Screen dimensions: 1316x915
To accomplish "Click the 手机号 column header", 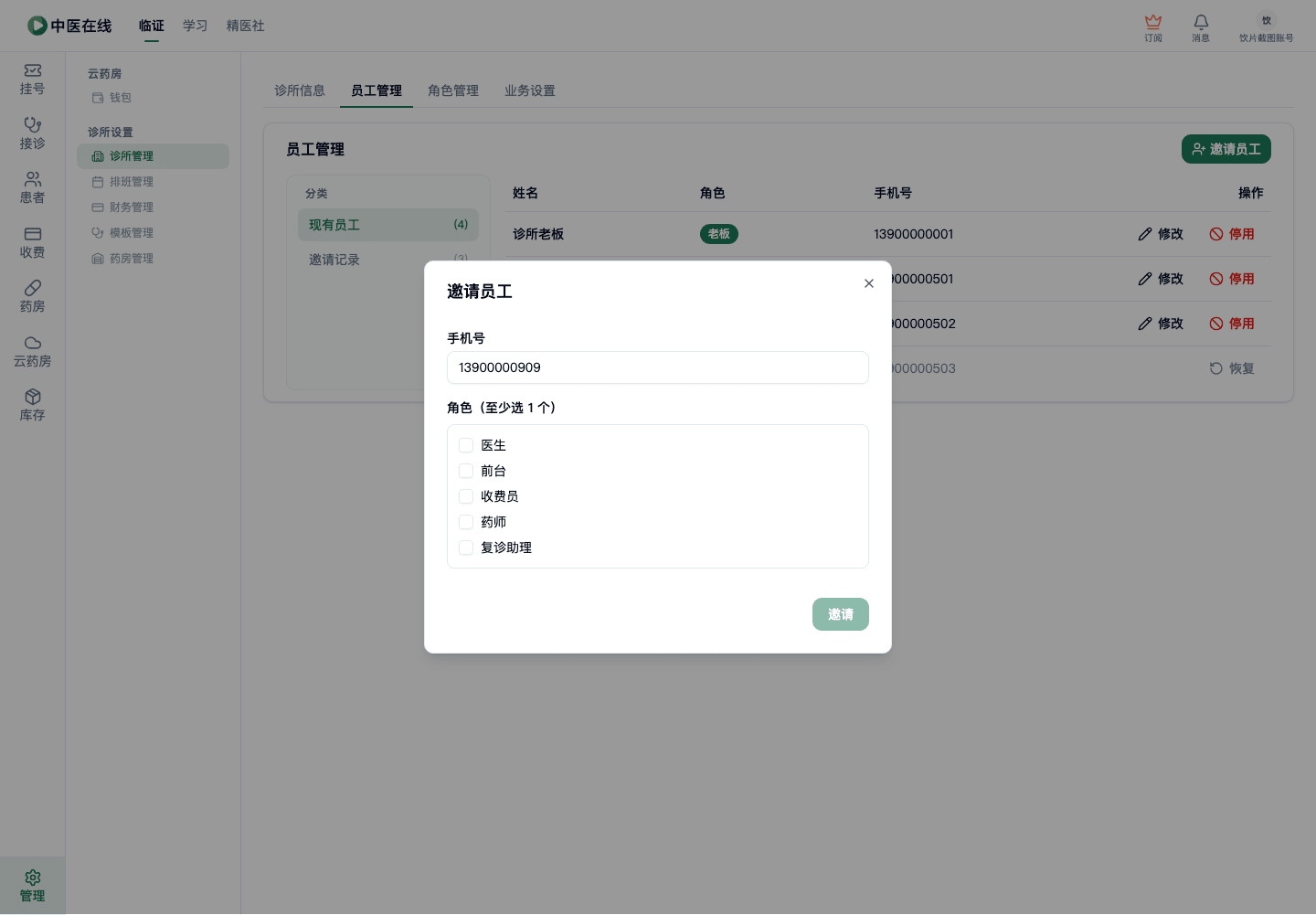I will click(x=893, y=193).
